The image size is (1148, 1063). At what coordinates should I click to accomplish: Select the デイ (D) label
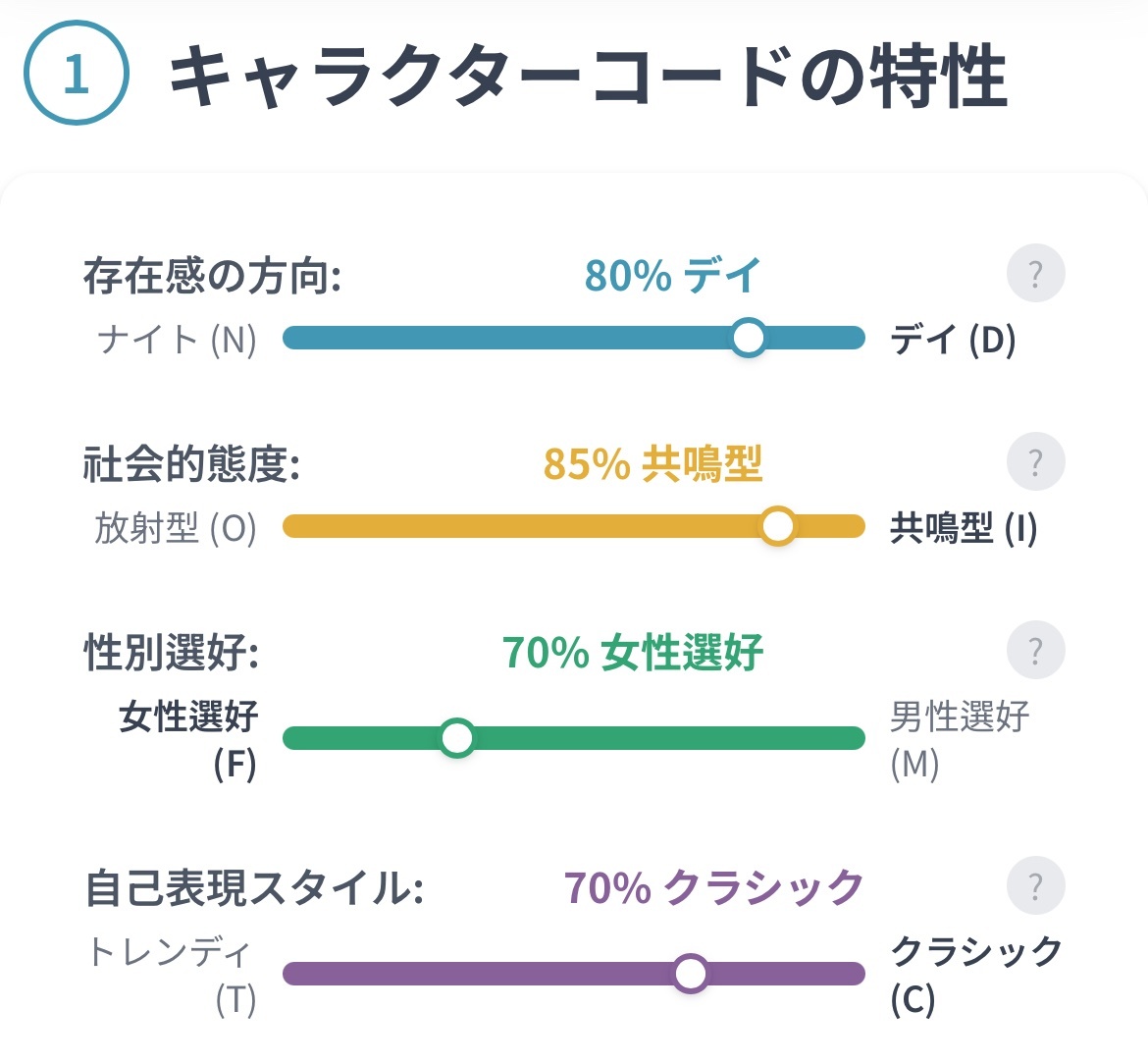(954, 340)
